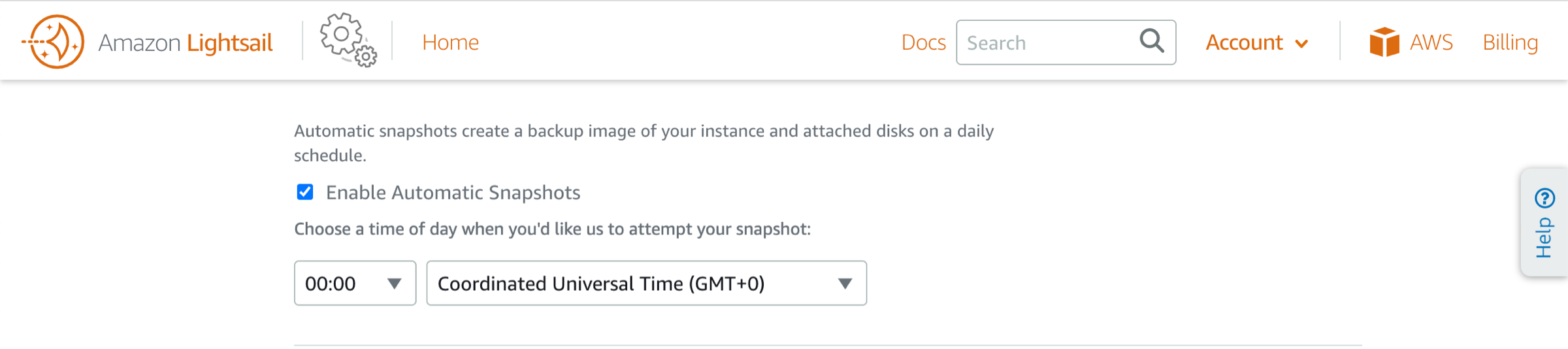Open the Account menu
Image resolution: width=1568 pixels, height=349 pixels.
pyautogui.click(x=1256, y=42)
